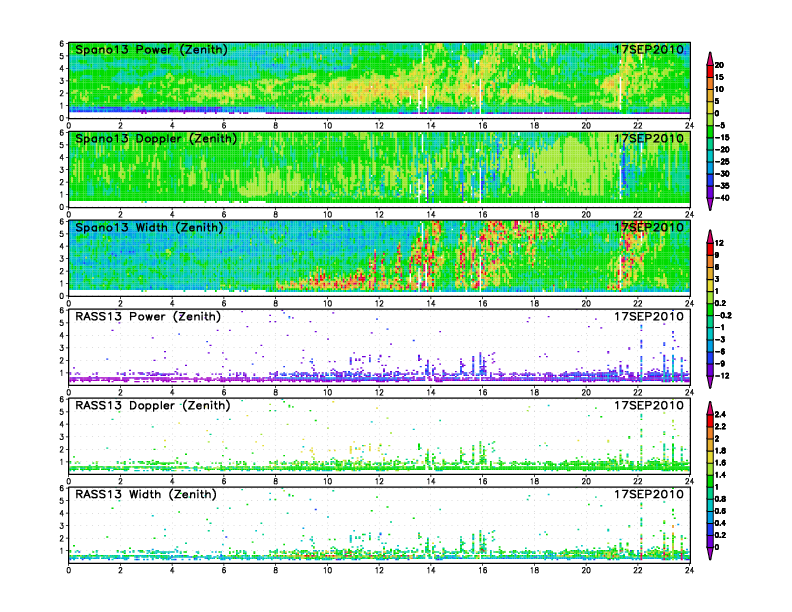Click the value -40 on the top colorbar
This screenshot has width=792, height=612.
pyautogui.click(x=721, y=198)
